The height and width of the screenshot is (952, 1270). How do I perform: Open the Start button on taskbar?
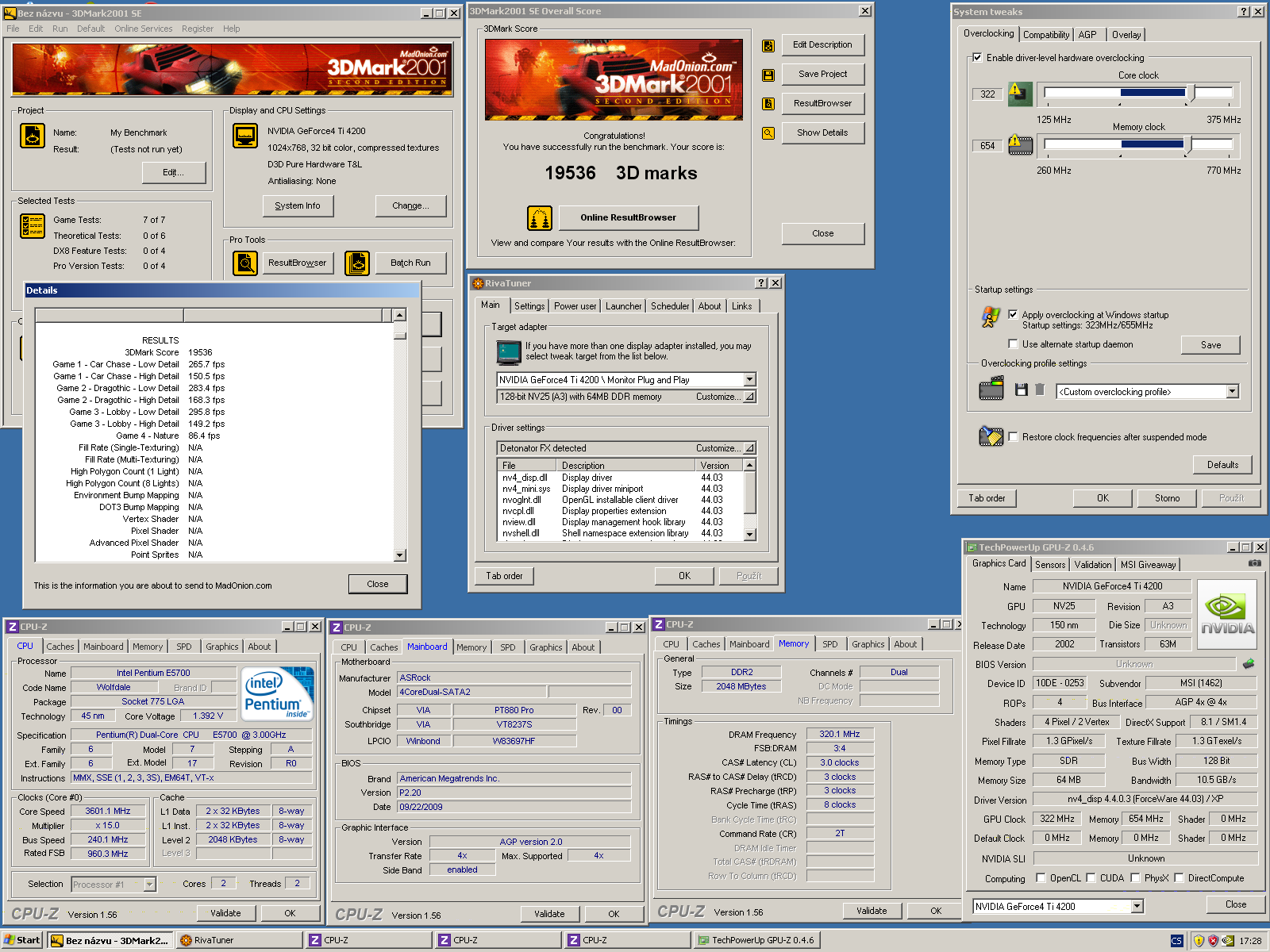pyautogui.click(x=22, y=940)
